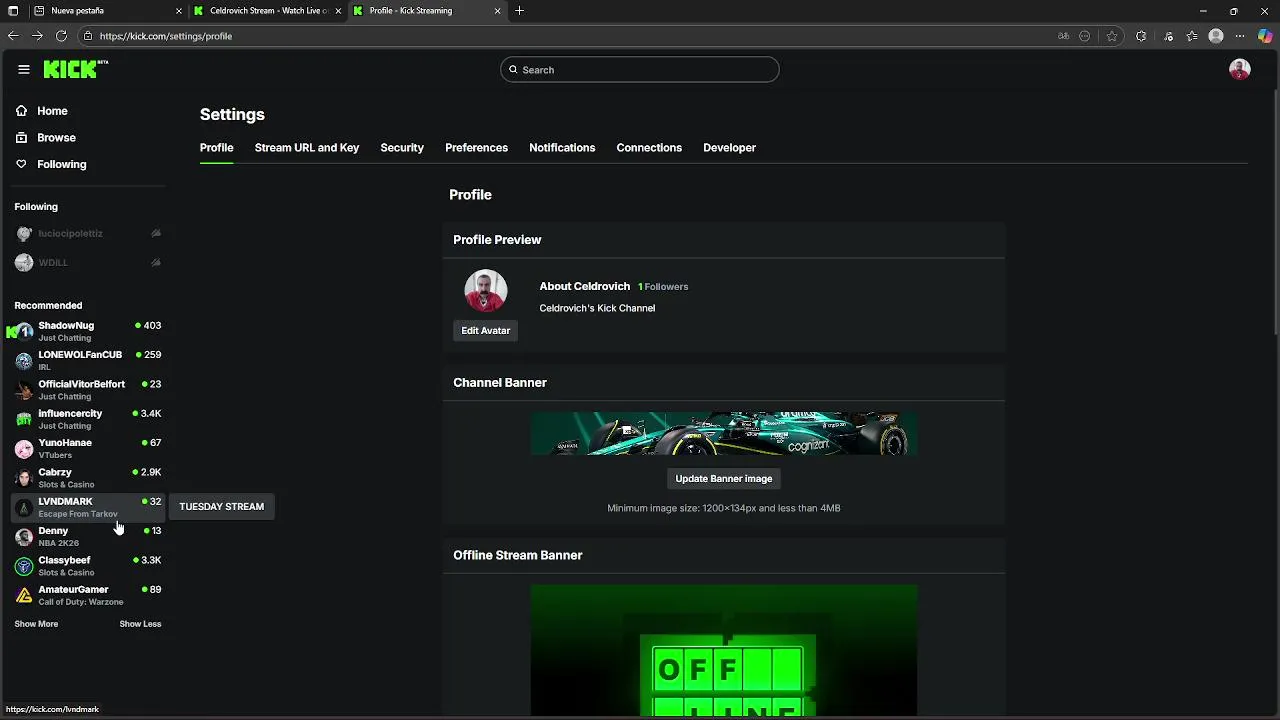Open the tab actions icon at top left
The image size is (1280, 720).
pyautogui.click(x=13, y=11)
